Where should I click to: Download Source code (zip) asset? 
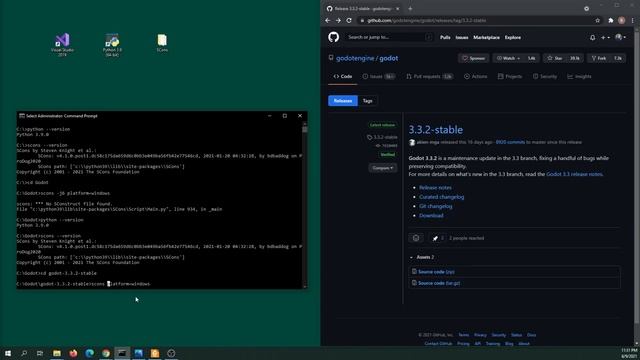pyautogui.click(x=436, y=272)
